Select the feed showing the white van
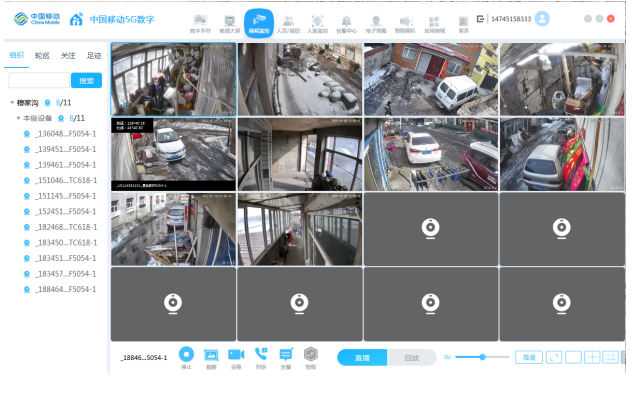This screenshot has height=396, width=637. [431, 79]
